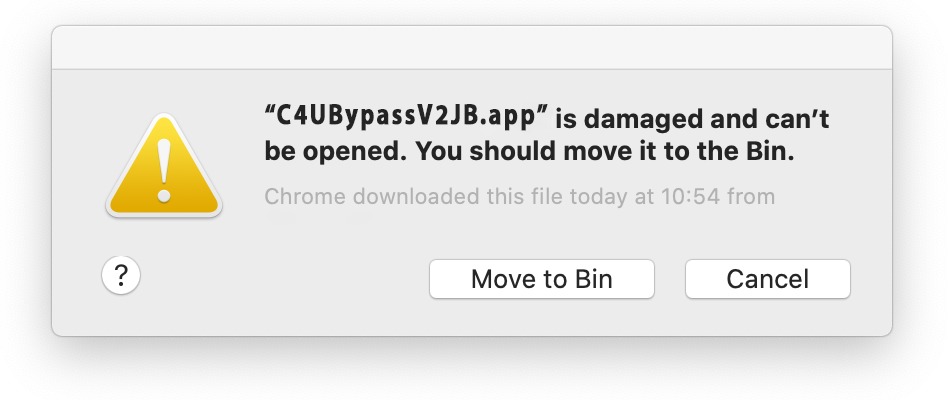Click the "C4UBypassV2JB.app" filename text
This screenshot has height=400, width=952.
407,118
